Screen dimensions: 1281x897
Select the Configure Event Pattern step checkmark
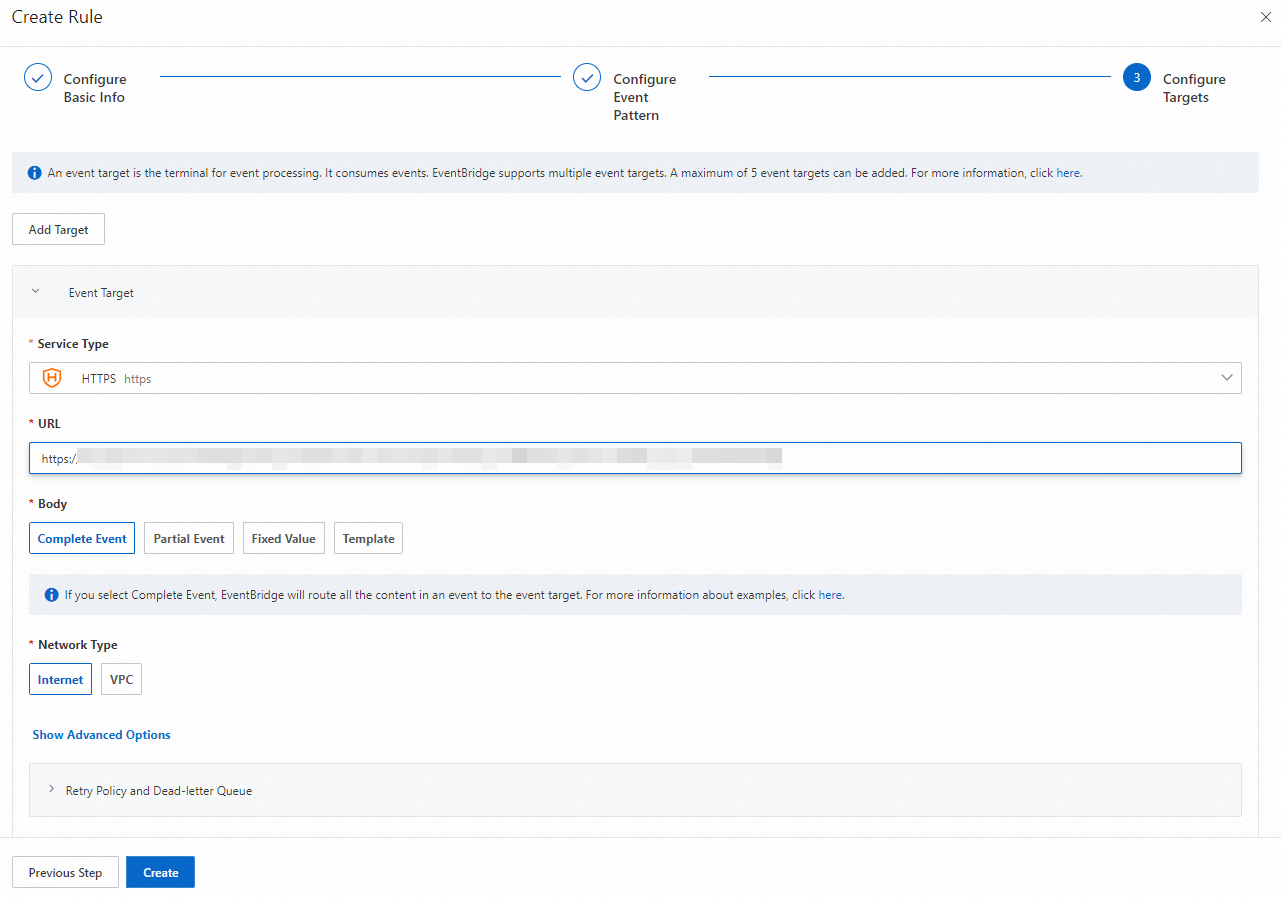point(587,77)
